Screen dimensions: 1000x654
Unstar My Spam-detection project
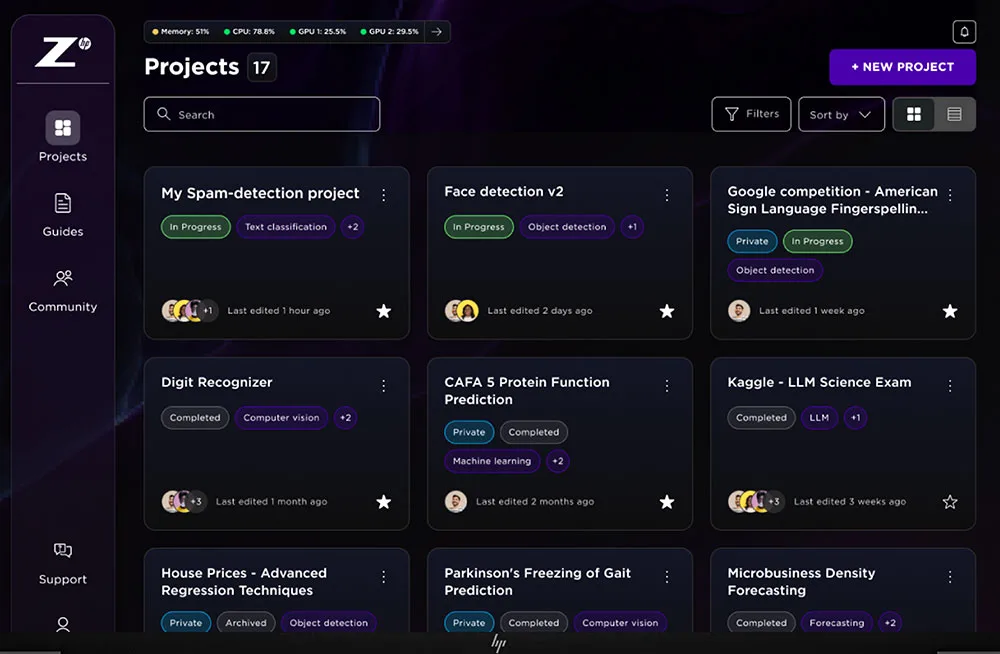click(383, 311)
